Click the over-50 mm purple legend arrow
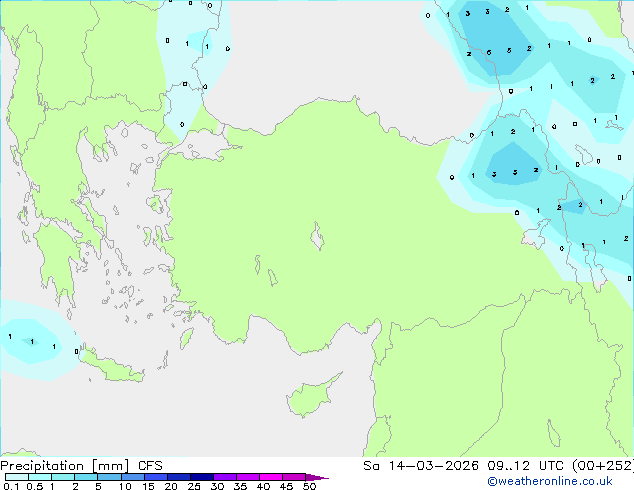Screen dimensions: 634x490 tap(317, 477)
